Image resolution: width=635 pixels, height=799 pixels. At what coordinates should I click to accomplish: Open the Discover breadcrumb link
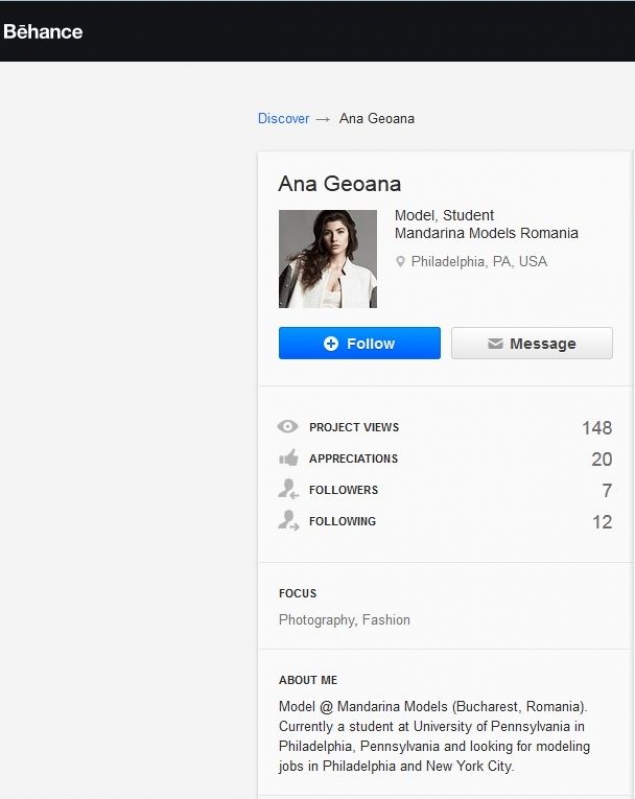(283, 118)
